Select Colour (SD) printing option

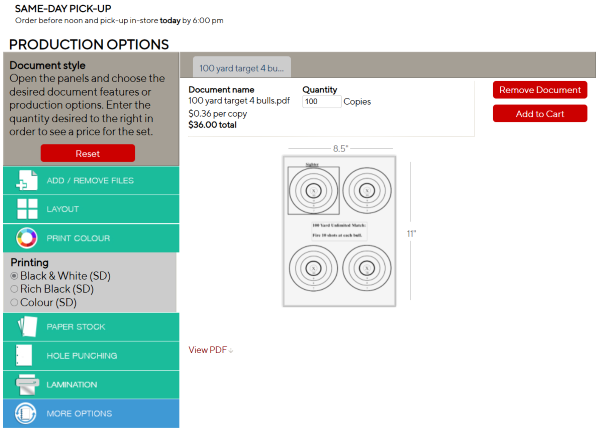pyautogui.click(x=14, y=302)
